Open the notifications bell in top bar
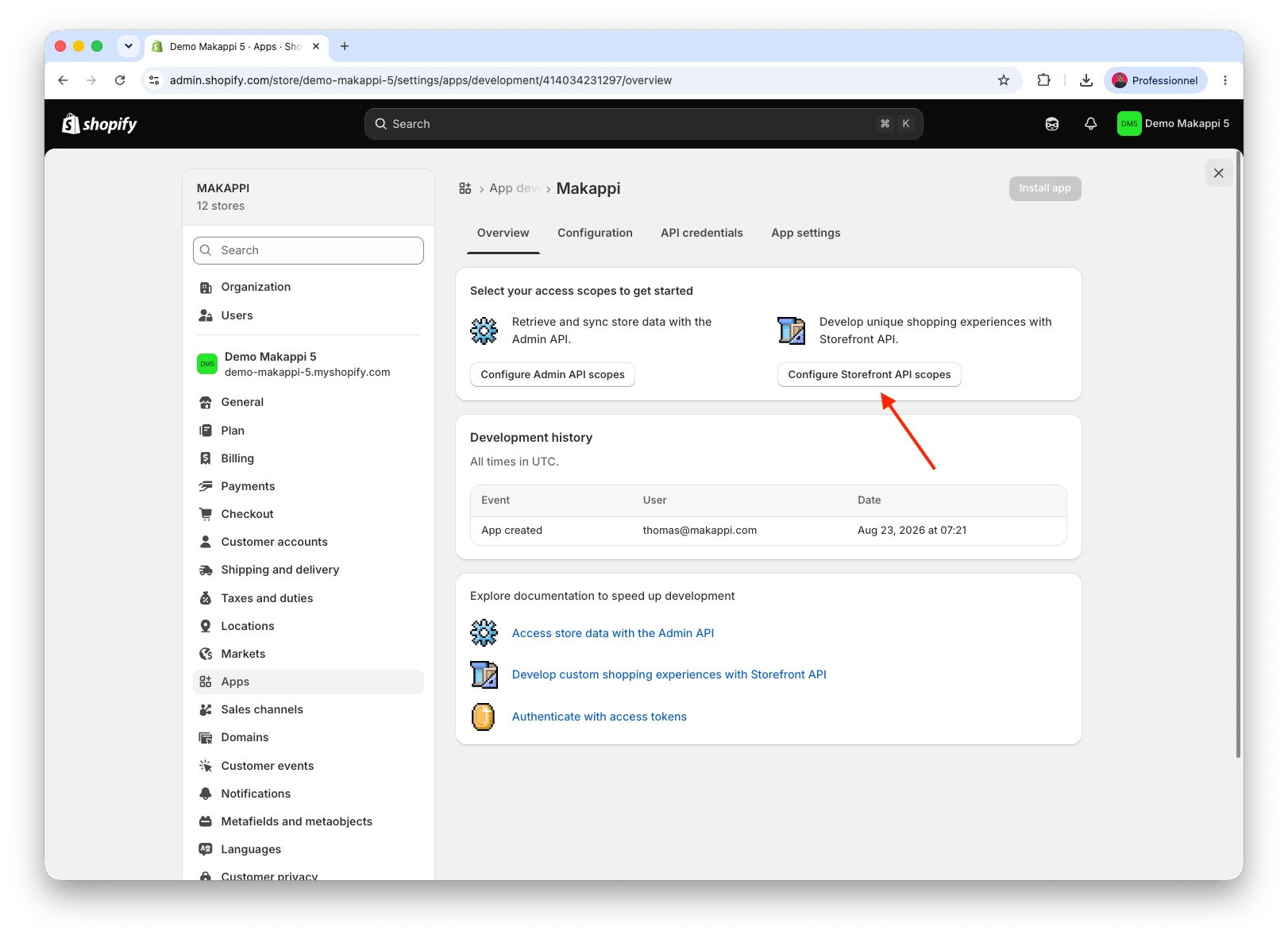Image resolution: width=1288 pixels, height=939 pixels. point(1091,124)
